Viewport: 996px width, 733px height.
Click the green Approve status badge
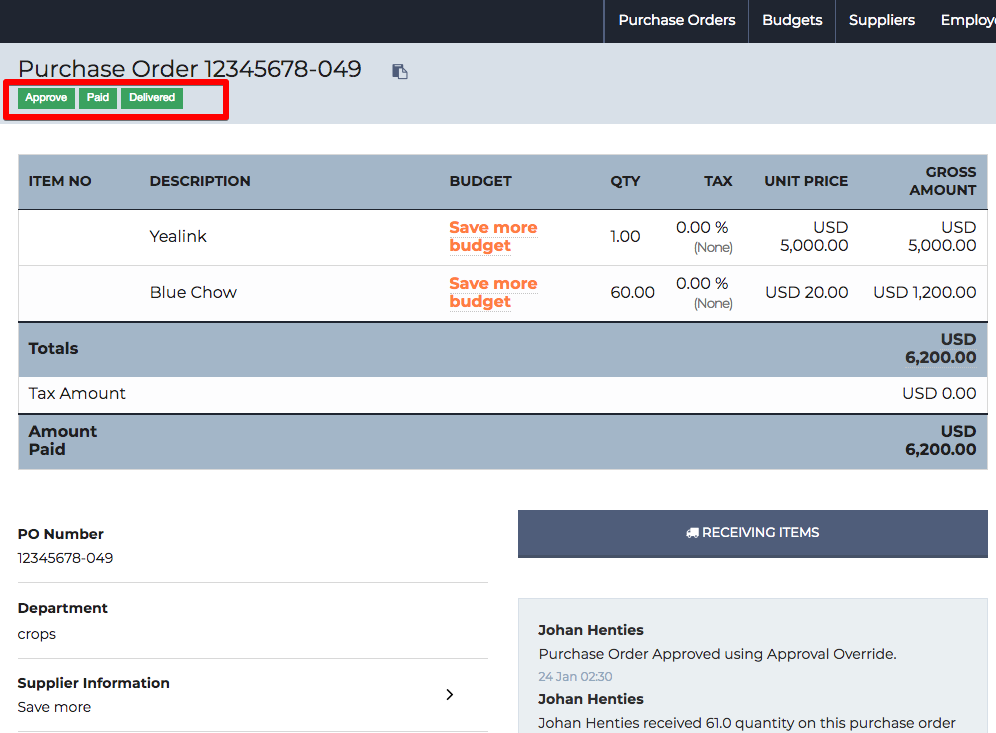click(46, 98)
